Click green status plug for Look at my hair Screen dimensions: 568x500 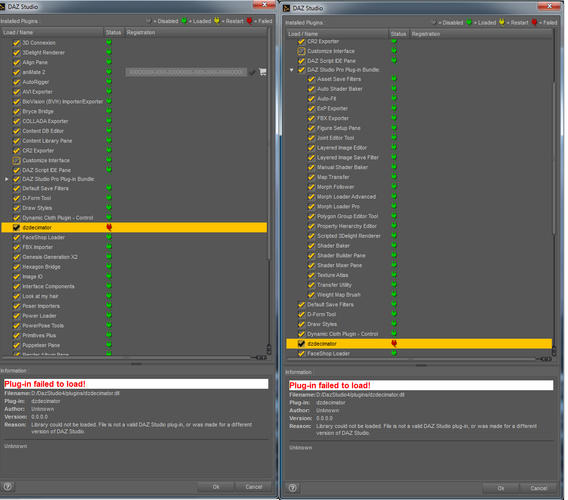point(109,296)
